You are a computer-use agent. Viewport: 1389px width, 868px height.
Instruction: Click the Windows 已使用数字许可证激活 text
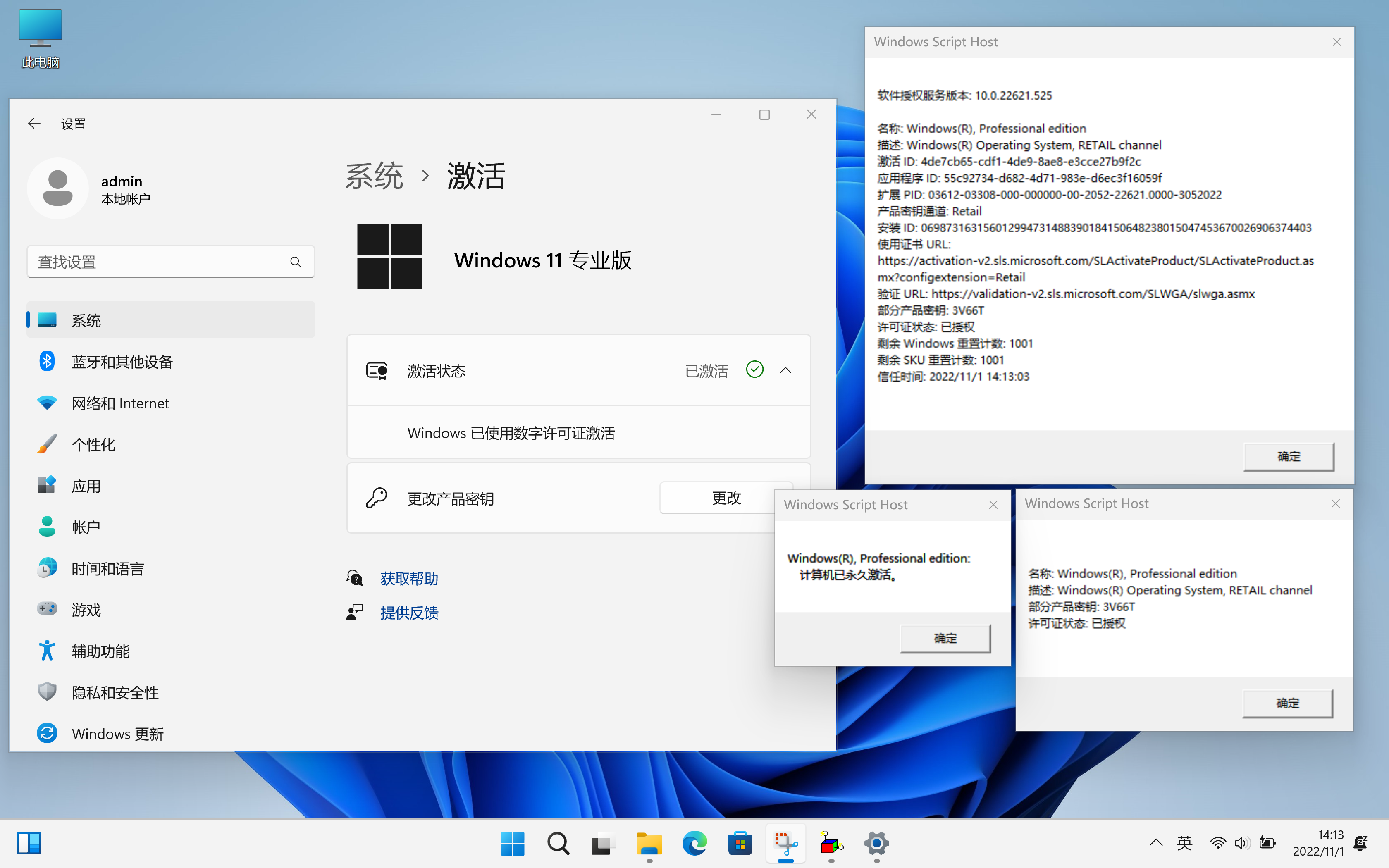tap(511, 433)
